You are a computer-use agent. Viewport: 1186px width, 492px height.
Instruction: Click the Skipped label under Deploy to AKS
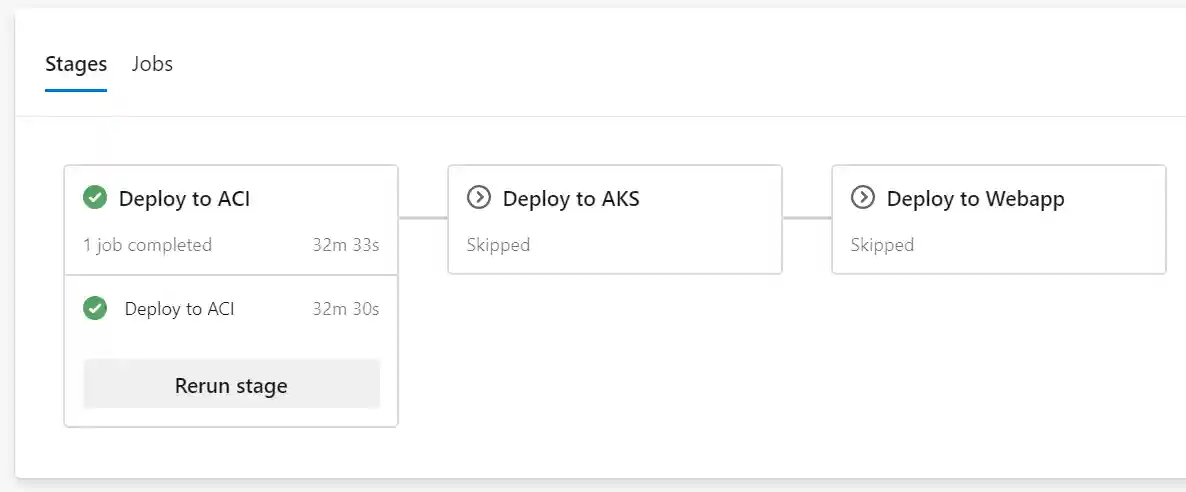(498, 245)
